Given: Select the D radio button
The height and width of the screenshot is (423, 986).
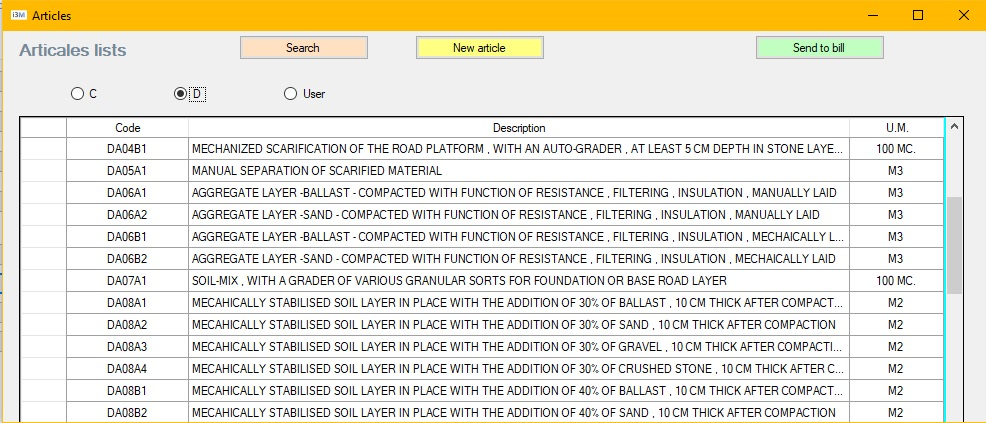Looking at the screenshot, I should [x=180, y=94].
